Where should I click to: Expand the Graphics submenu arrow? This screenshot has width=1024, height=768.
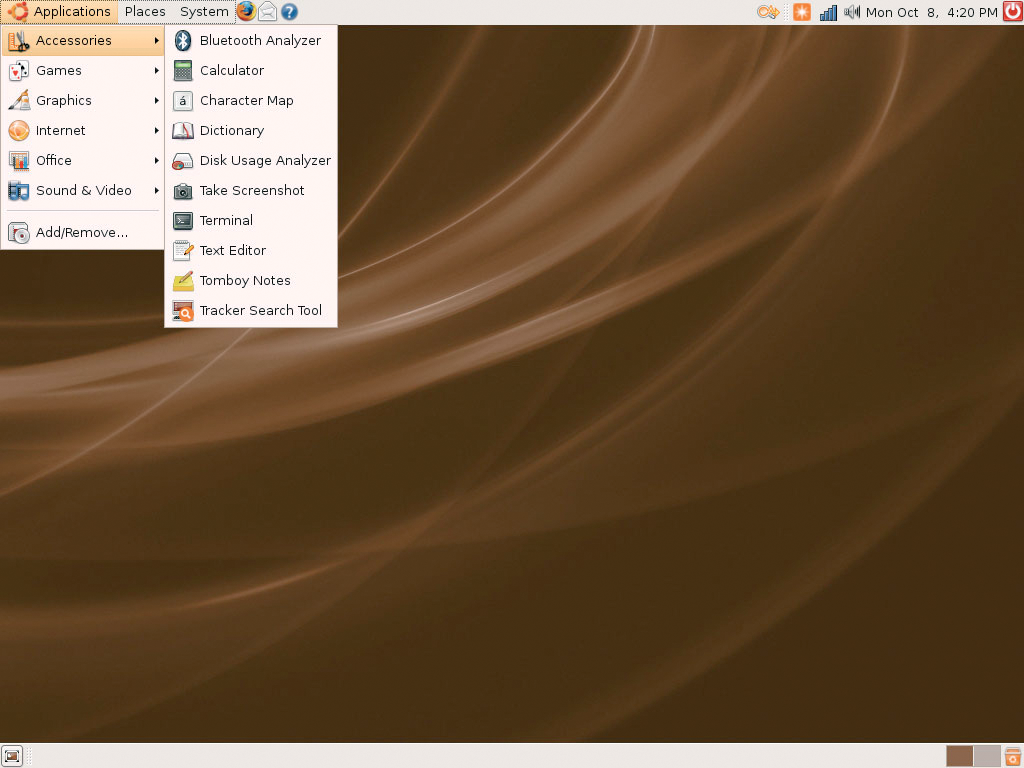(157, 101)
